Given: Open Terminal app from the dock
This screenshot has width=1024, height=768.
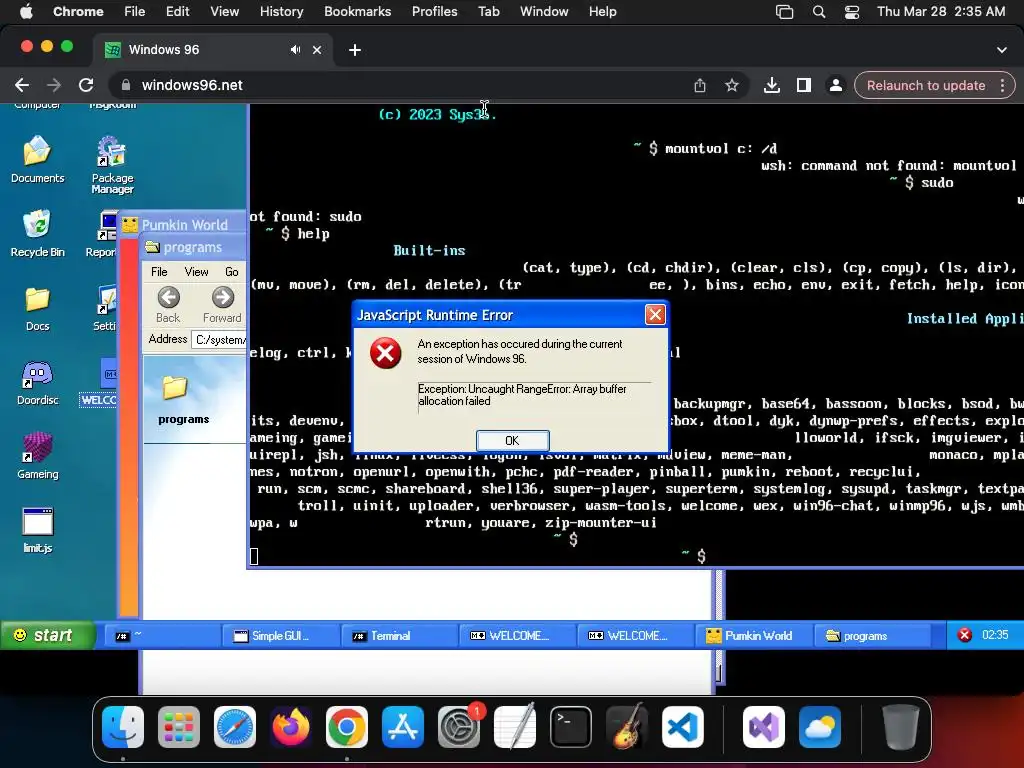Looking at the screenshot, I should click(571, 727).
